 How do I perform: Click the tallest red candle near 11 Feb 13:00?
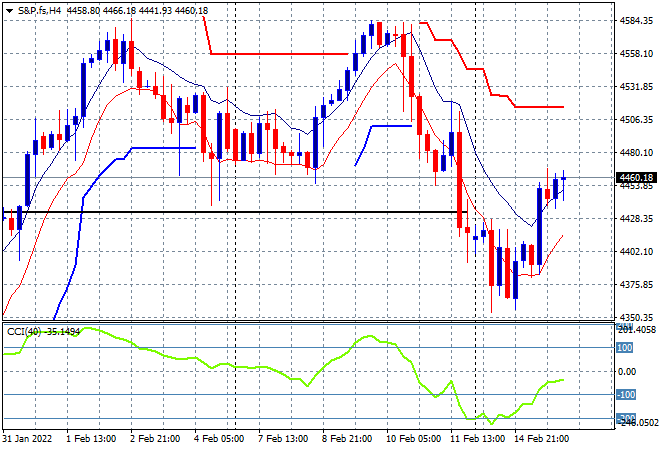(x=459, y=180)
